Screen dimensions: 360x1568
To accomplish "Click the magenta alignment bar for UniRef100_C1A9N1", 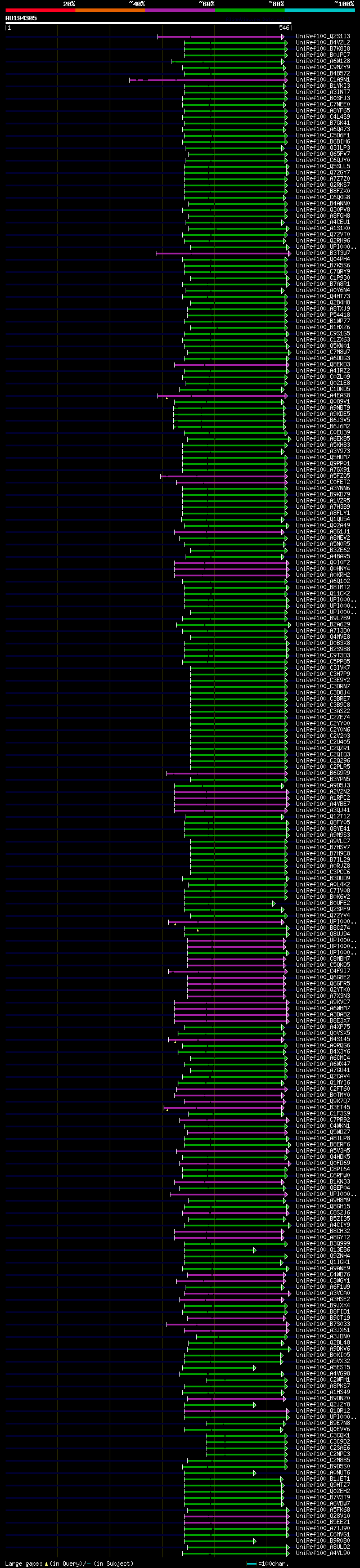I will (x=208, y=80).
